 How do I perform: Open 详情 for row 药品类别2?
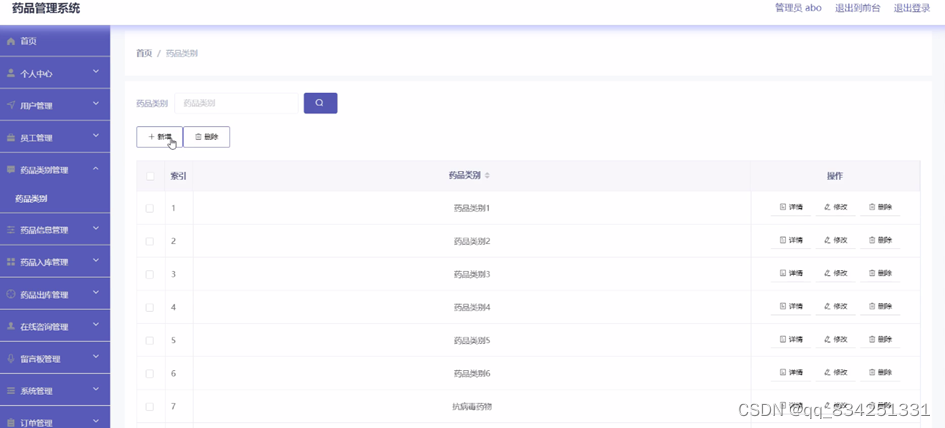point(791,240)
